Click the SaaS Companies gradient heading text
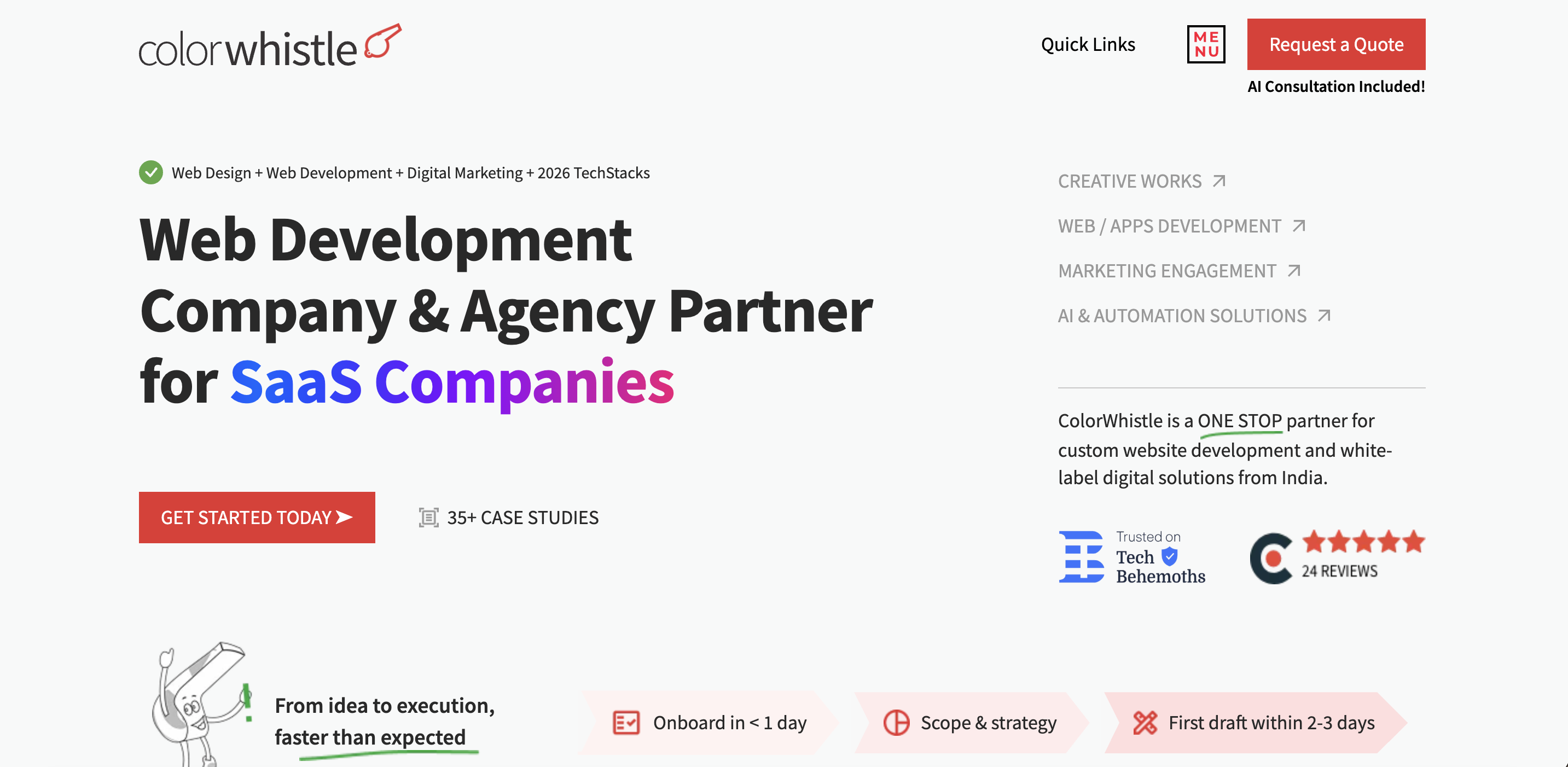This screenshot has width=1568, height=767. pyautogui.click(x=452, y=382)
